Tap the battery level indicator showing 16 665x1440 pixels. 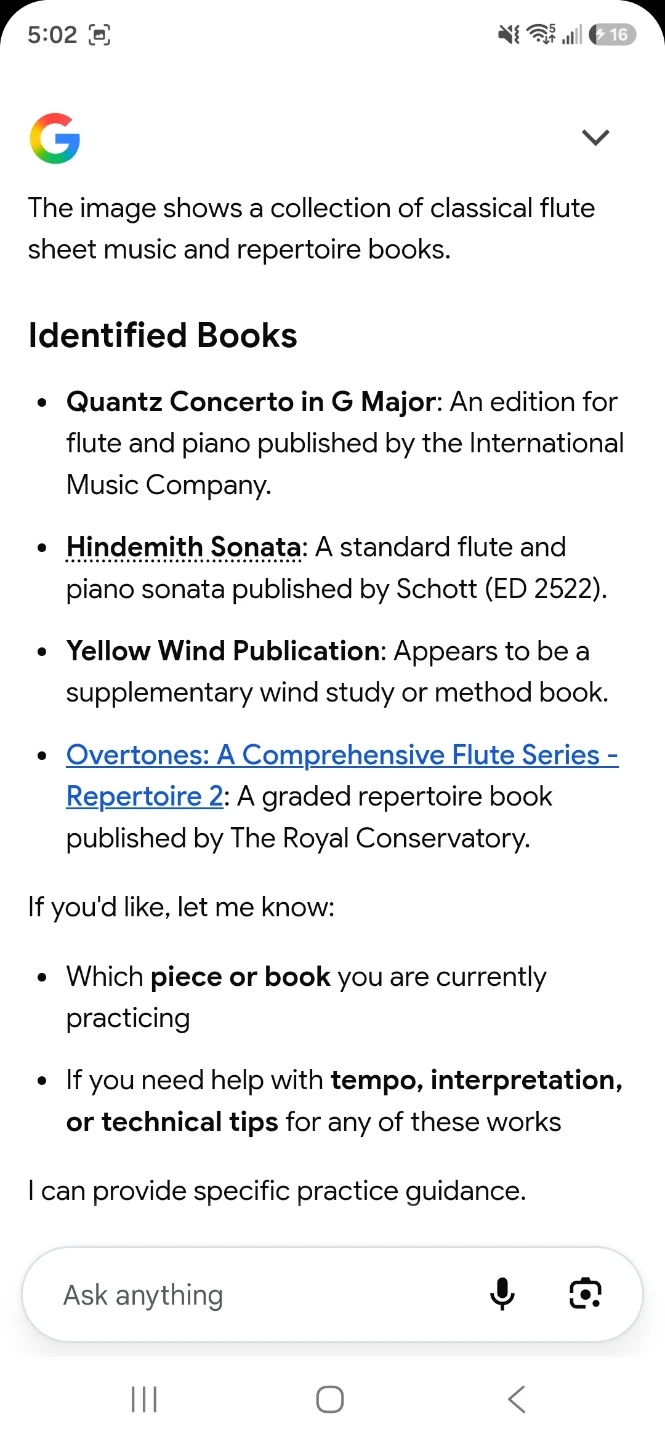tap(612, 35)
